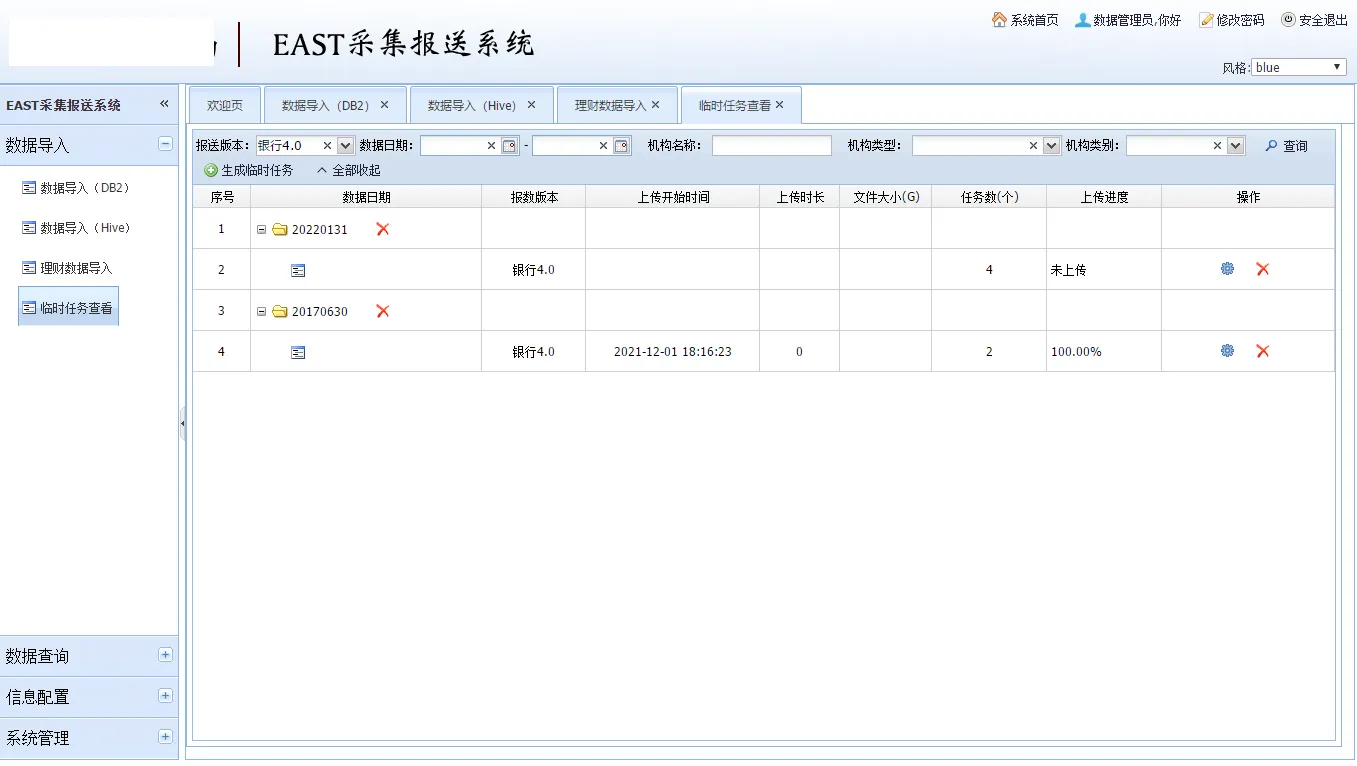Delete the 20220131 folder using red X

coord(382,229)
